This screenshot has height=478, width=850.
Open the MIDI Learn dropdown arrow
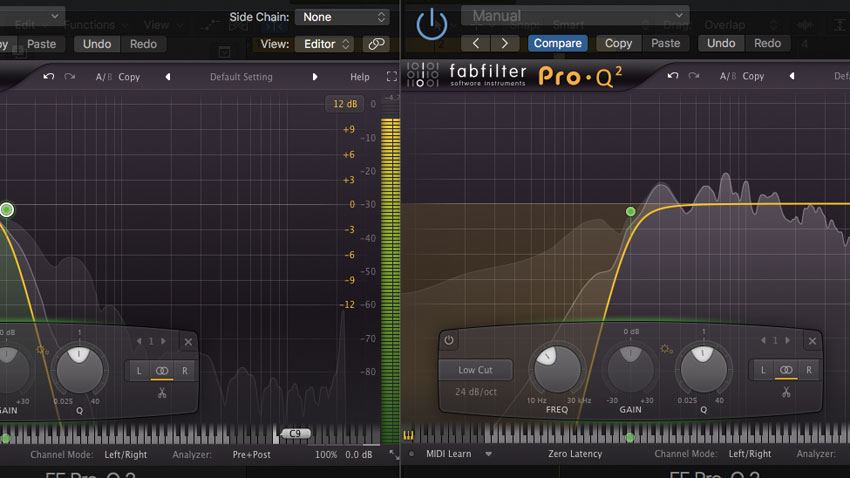[x=488, y=454]
